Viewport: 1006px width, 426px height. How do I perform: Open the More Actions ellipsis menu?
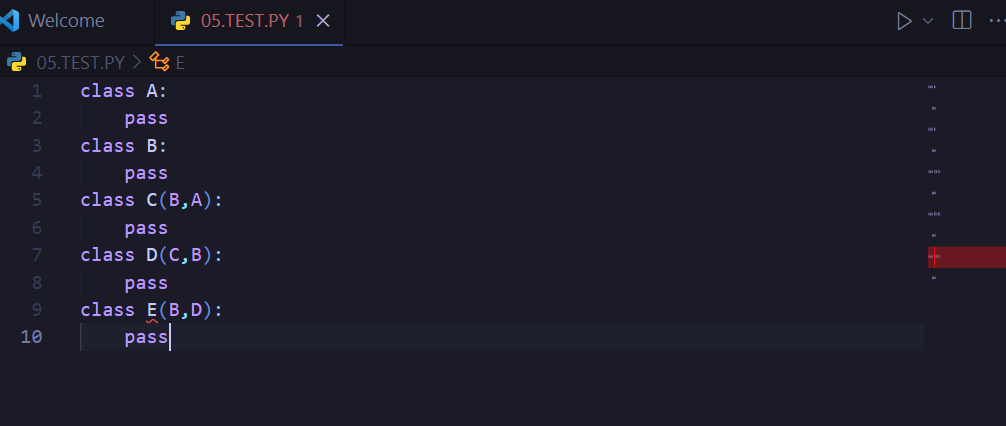(x=996, y=21)
